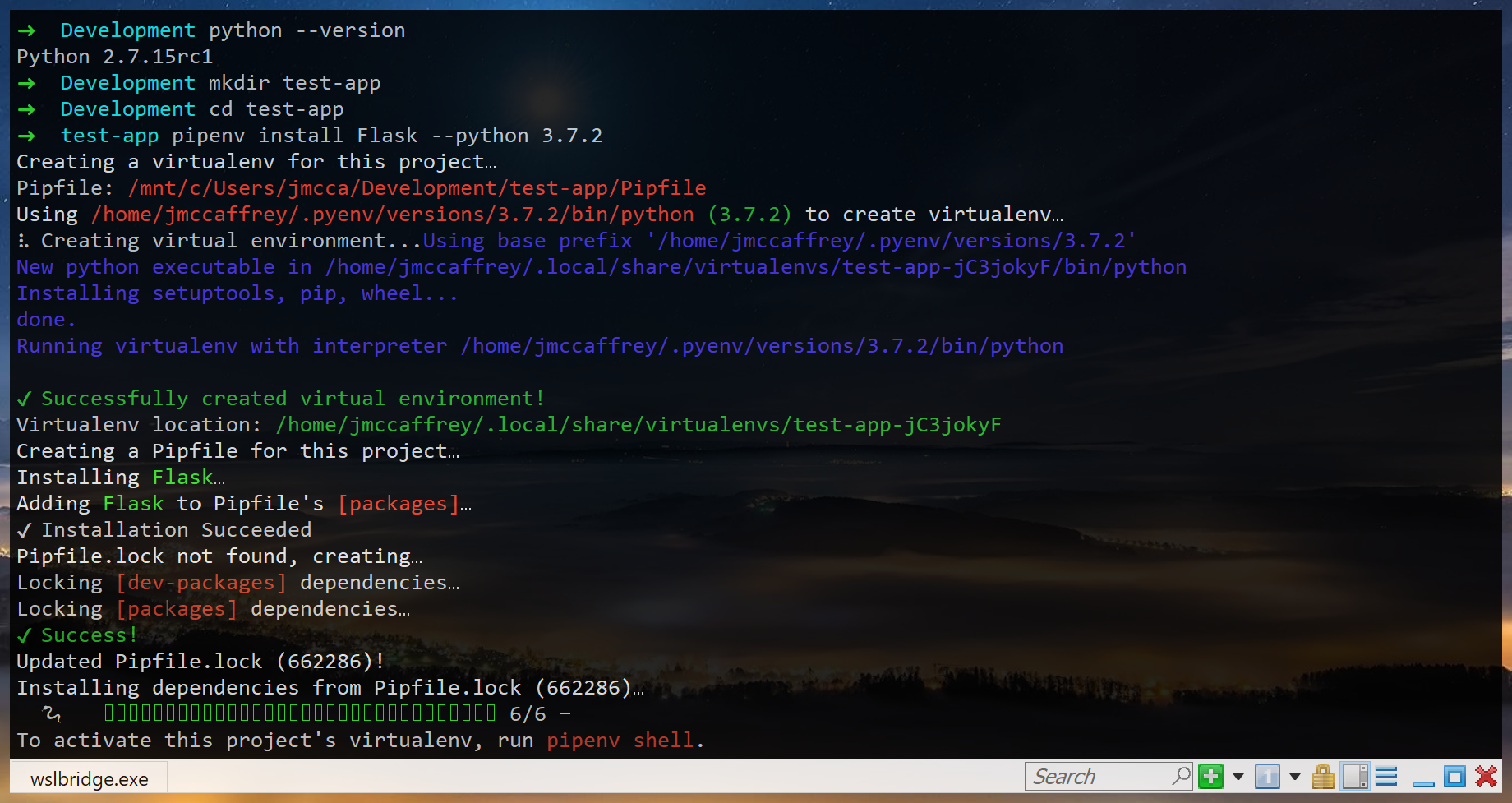Click the yellow arrow prompt before "test-app"

(x=27, y=135)
